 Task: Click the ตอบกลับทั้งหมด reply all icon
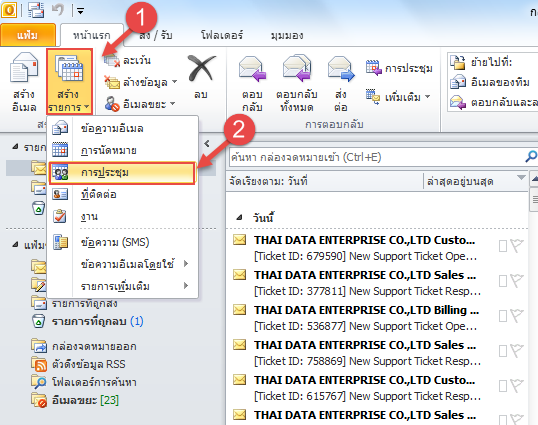point(297,68)
